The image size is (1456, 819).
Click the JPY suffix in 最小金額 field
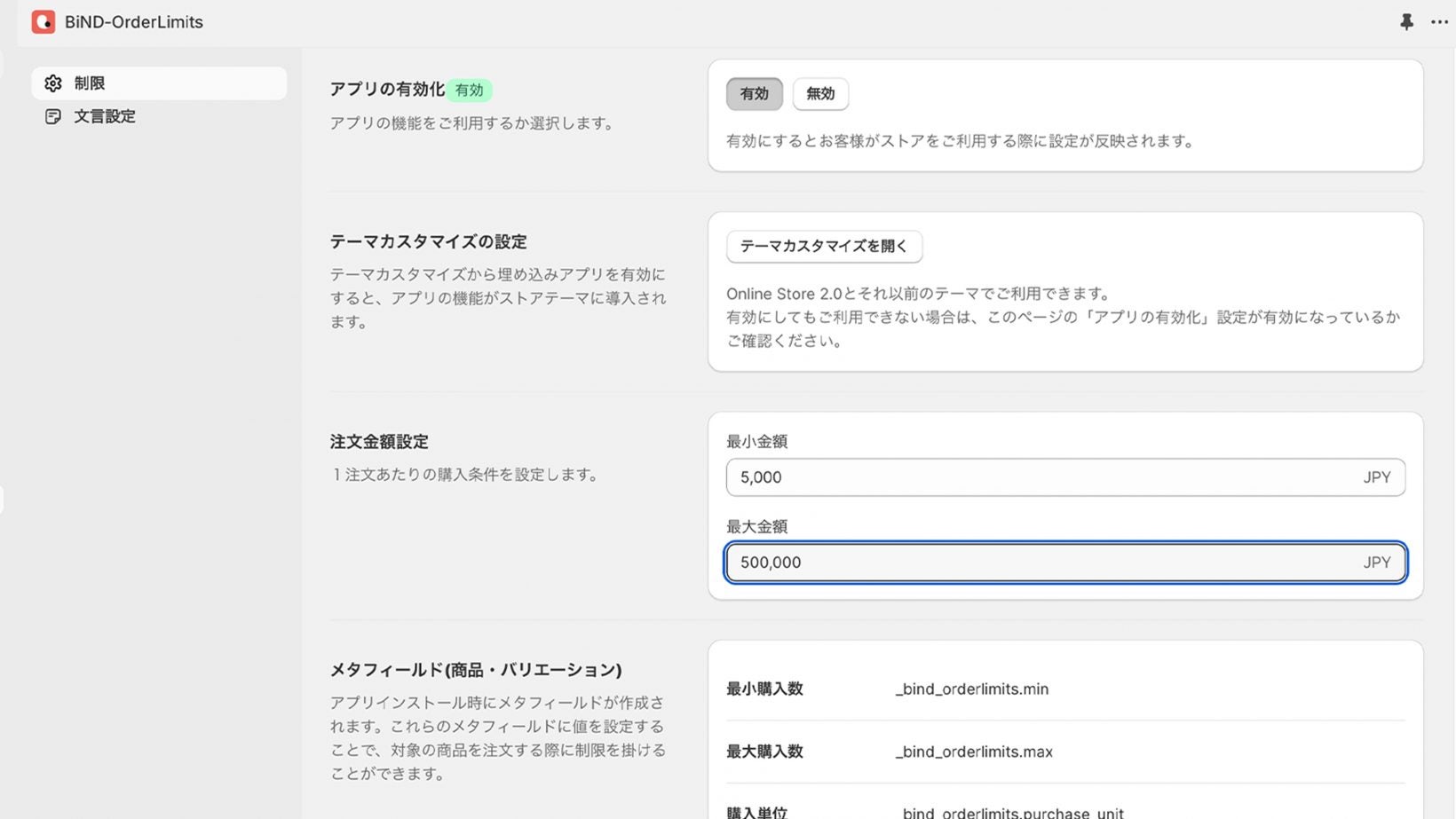[x=1377, y=477]
